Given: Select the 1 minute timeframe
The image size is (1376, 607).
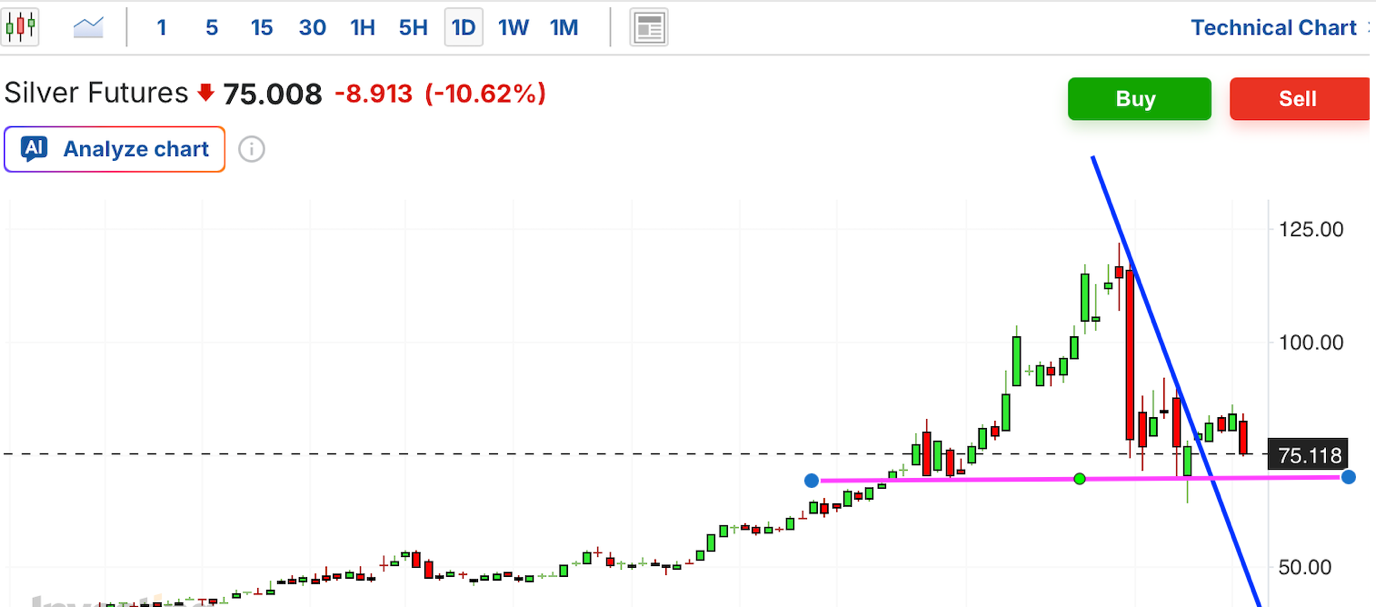Looking at the screenshot, I should click(162, 27).
